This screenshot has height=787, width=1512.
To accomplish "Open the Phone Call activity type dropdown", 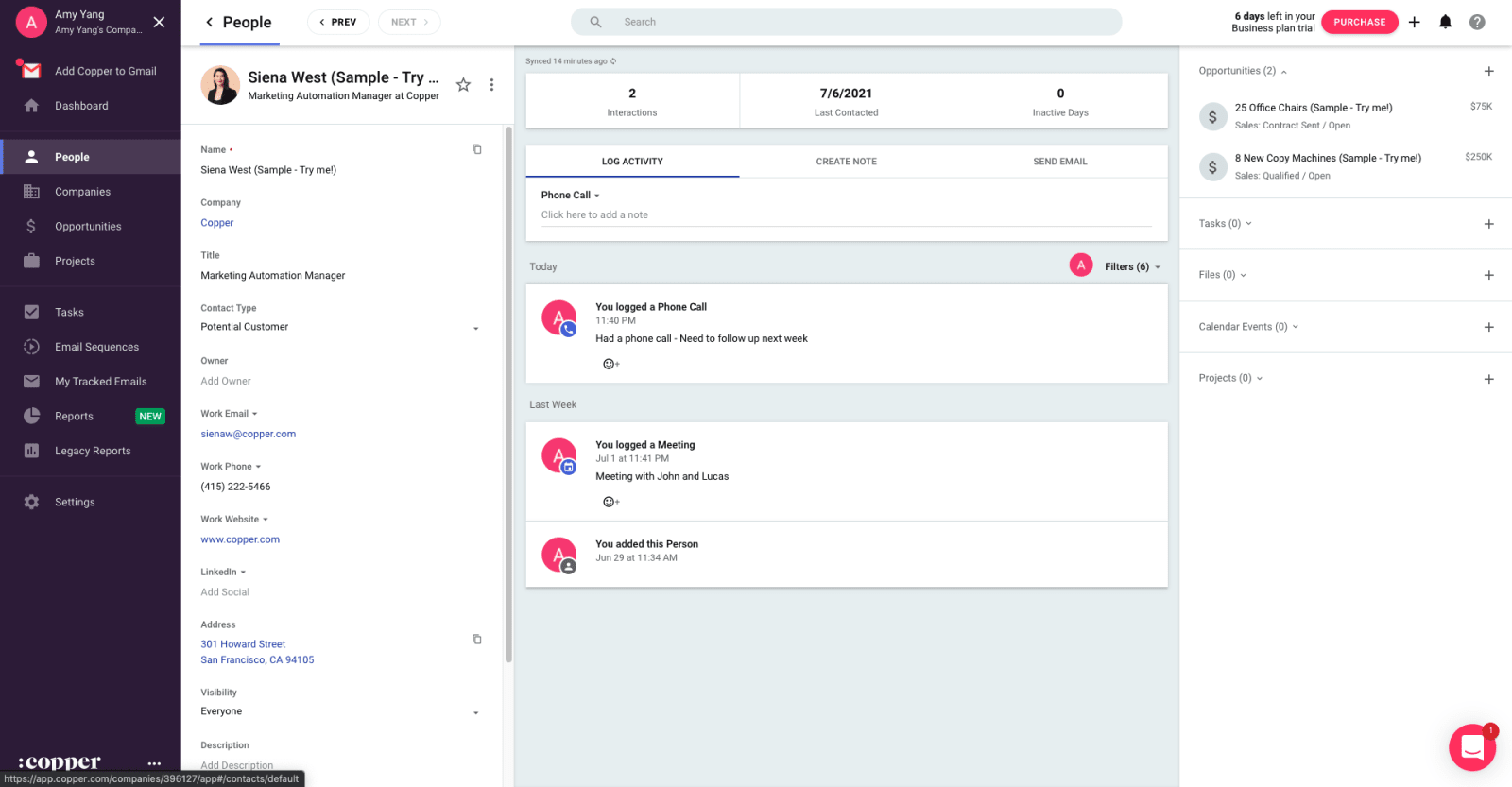I will (570, 196).
